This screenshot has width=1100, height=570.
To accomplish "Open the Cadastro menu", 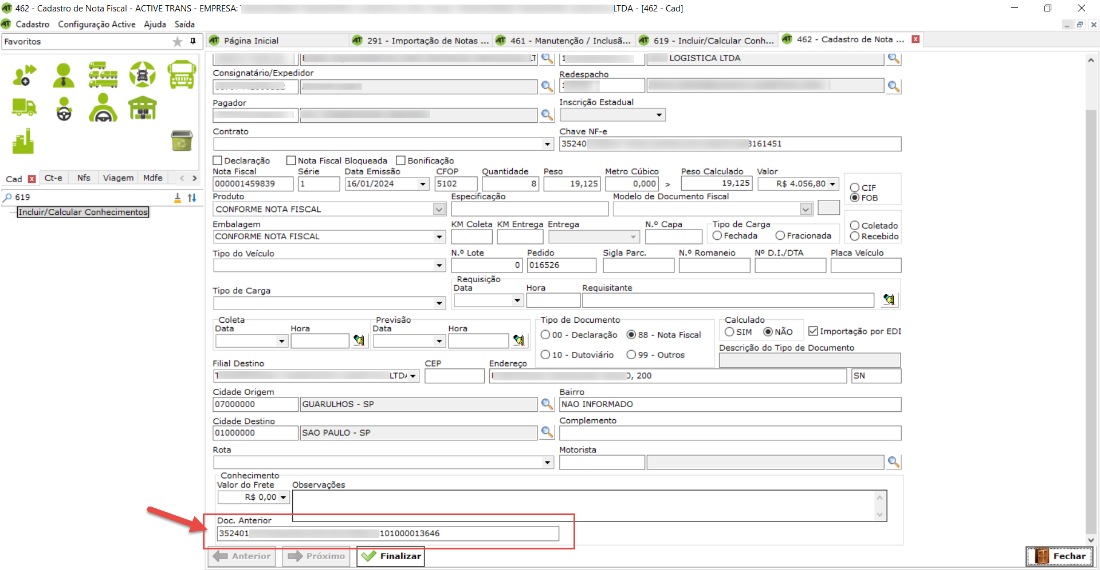I will click(32, 24).
